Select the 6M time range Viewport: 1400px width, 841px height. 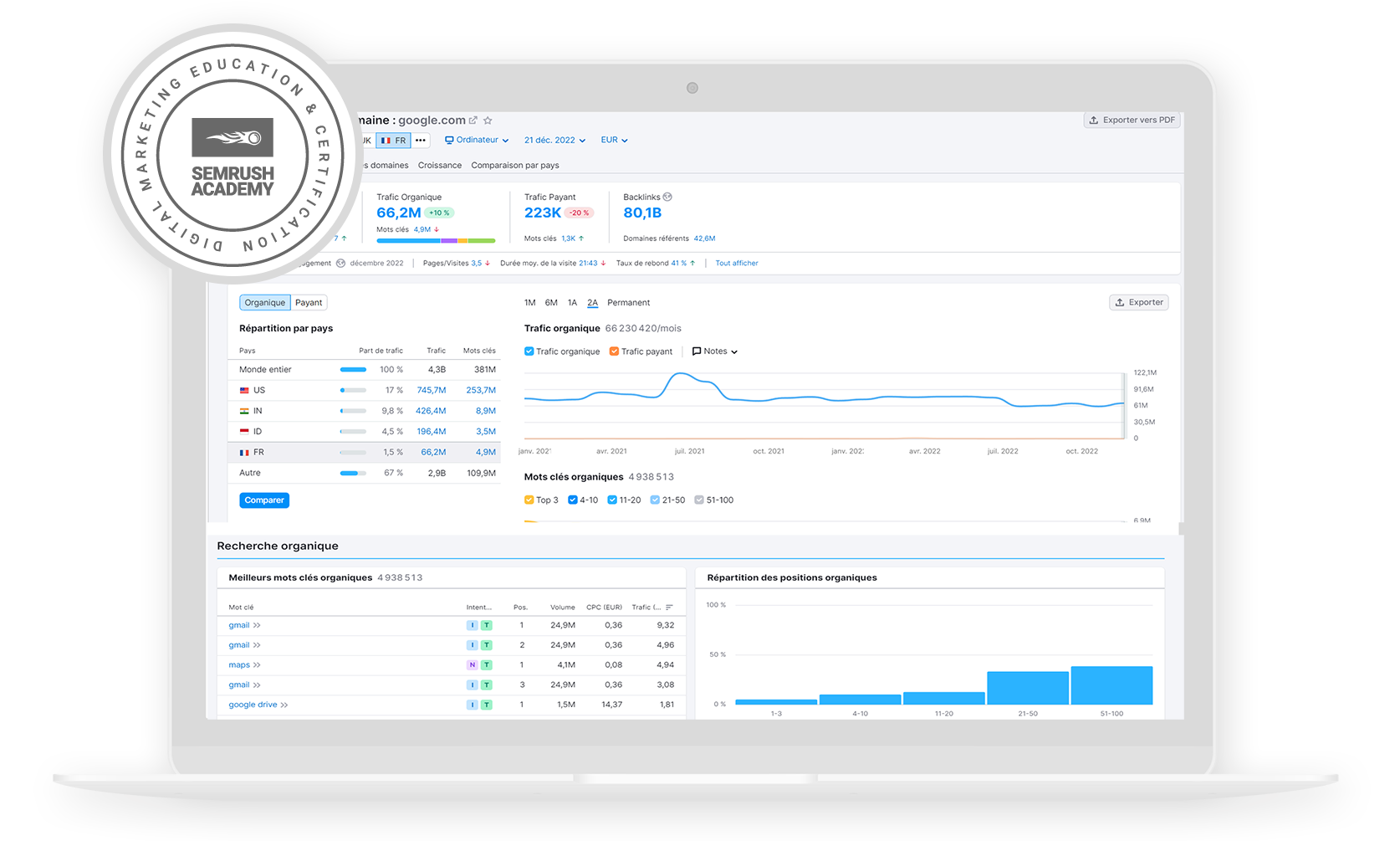tap(551, 303)
